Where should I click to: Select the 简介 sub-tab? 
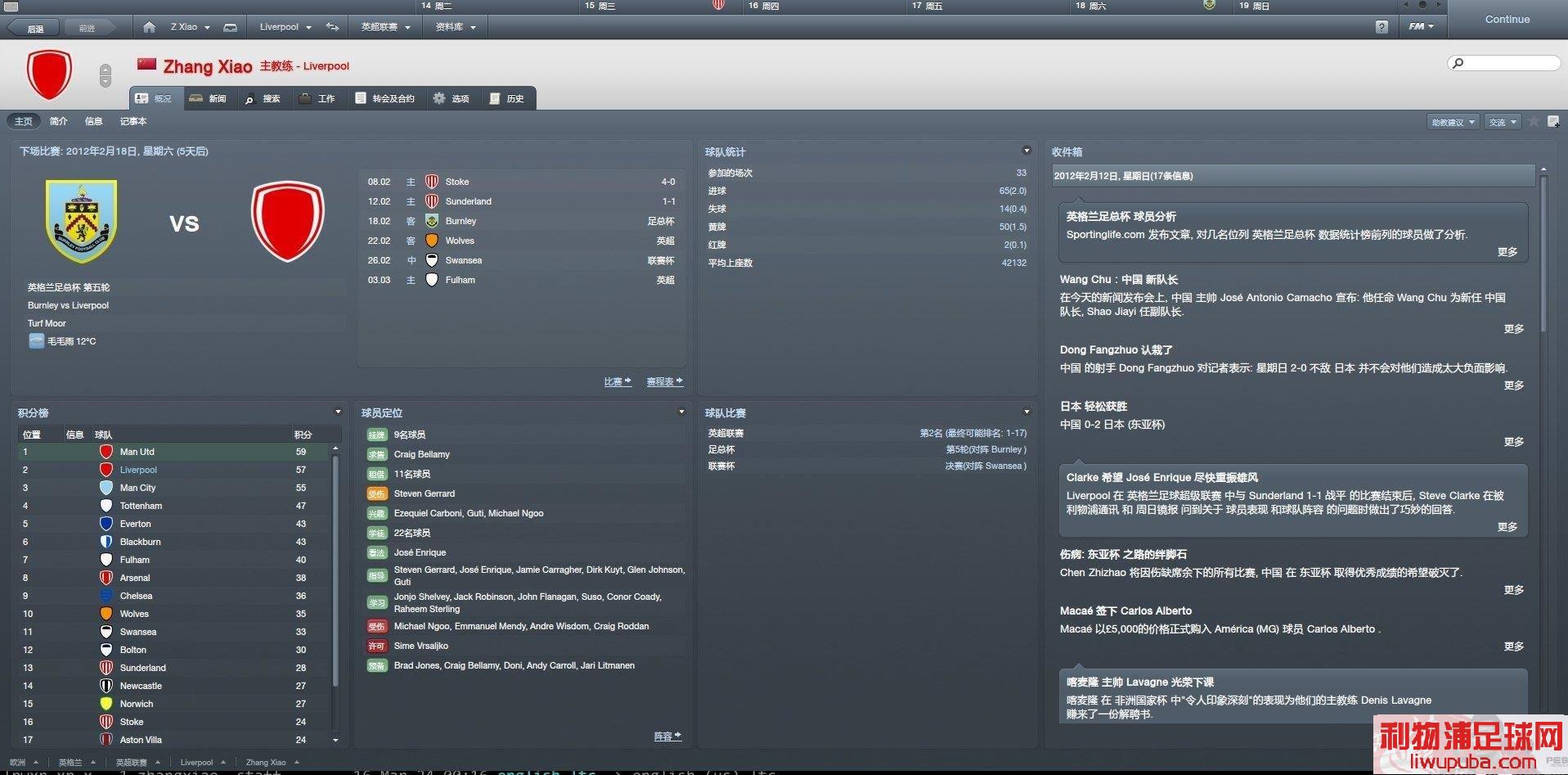click(x=59, y=121)
